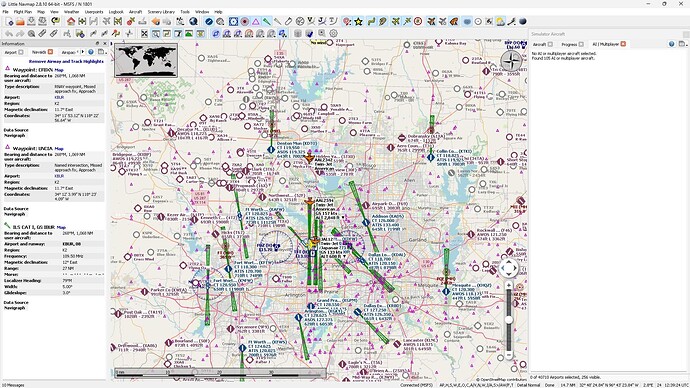Toggle the waypoints triangle icon in toolbar
Image resolution: width=690 pixels, height=388 pixels.
(256, 21)
